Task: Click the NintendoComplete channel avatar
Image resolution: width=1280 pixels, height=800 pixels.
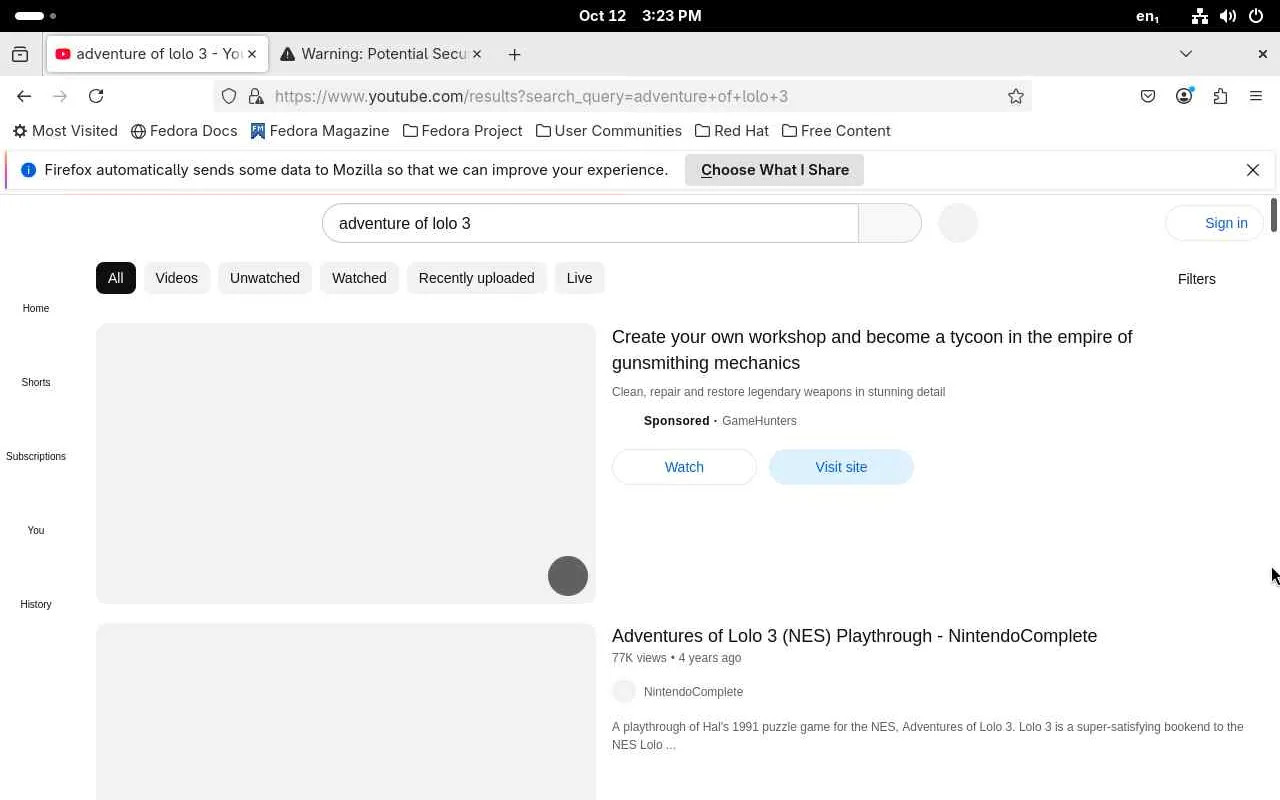Action: click(x=624, y=691)
